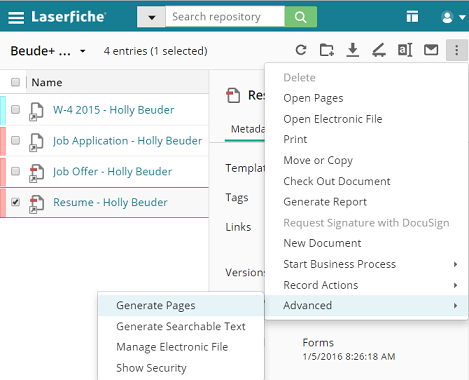
Task: Open the Job Offer - Holly Beuder link
Action: 113,172
